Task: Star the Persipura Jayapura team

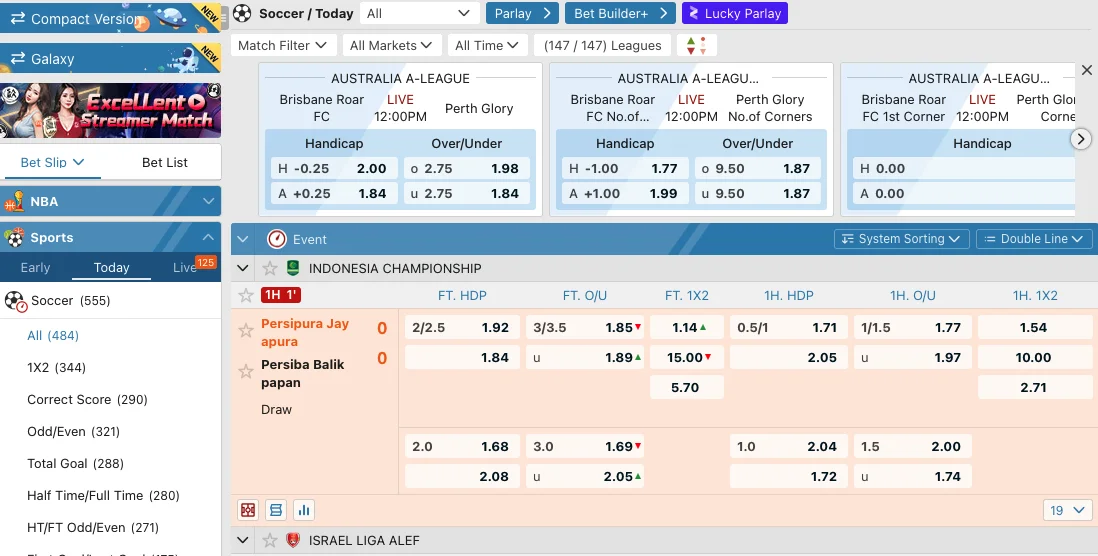Action: (245, 330)
